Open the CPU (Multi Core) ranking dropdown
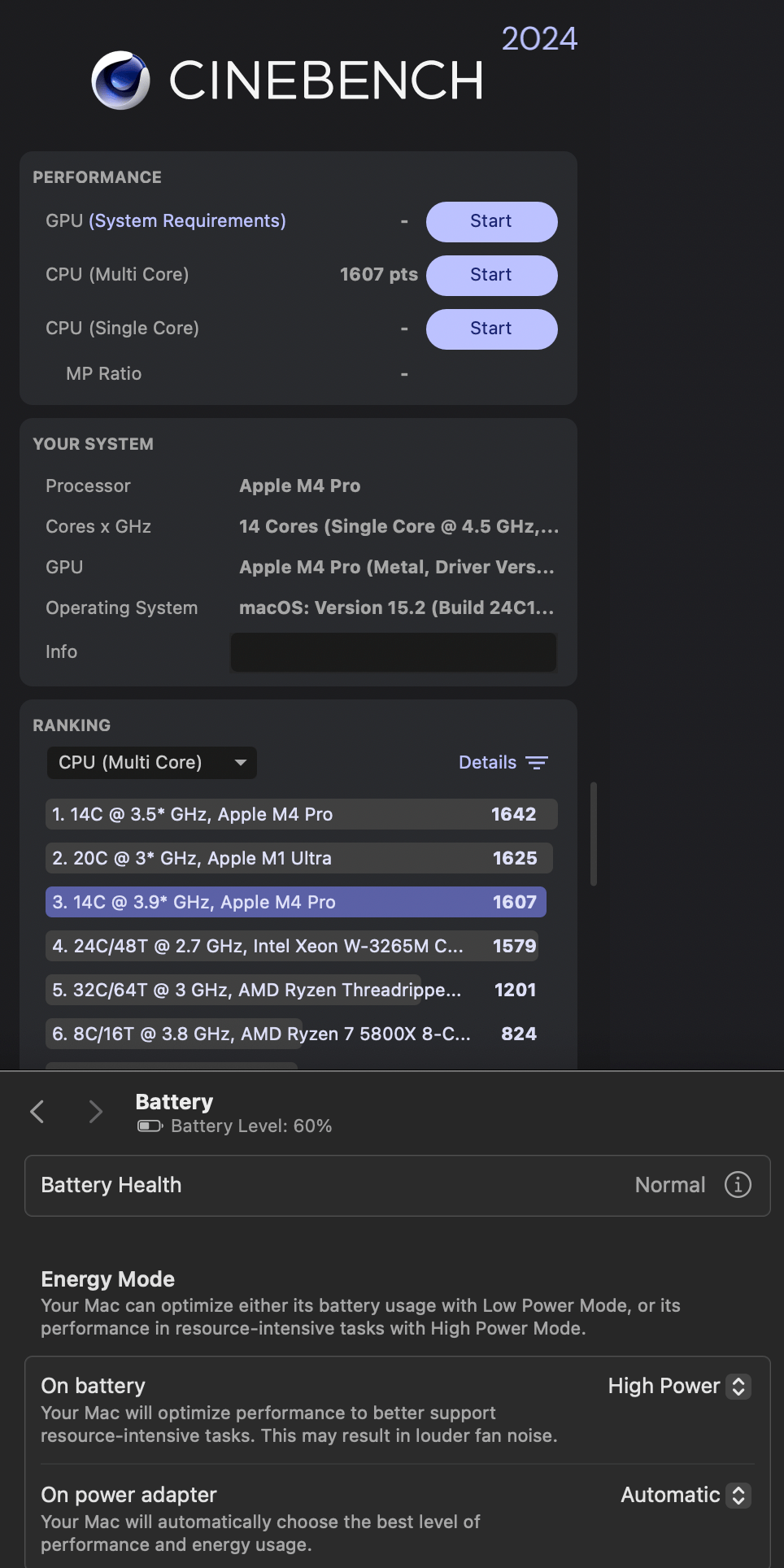784x1568 pixels. pyautogui.click(x=152, y=763)
